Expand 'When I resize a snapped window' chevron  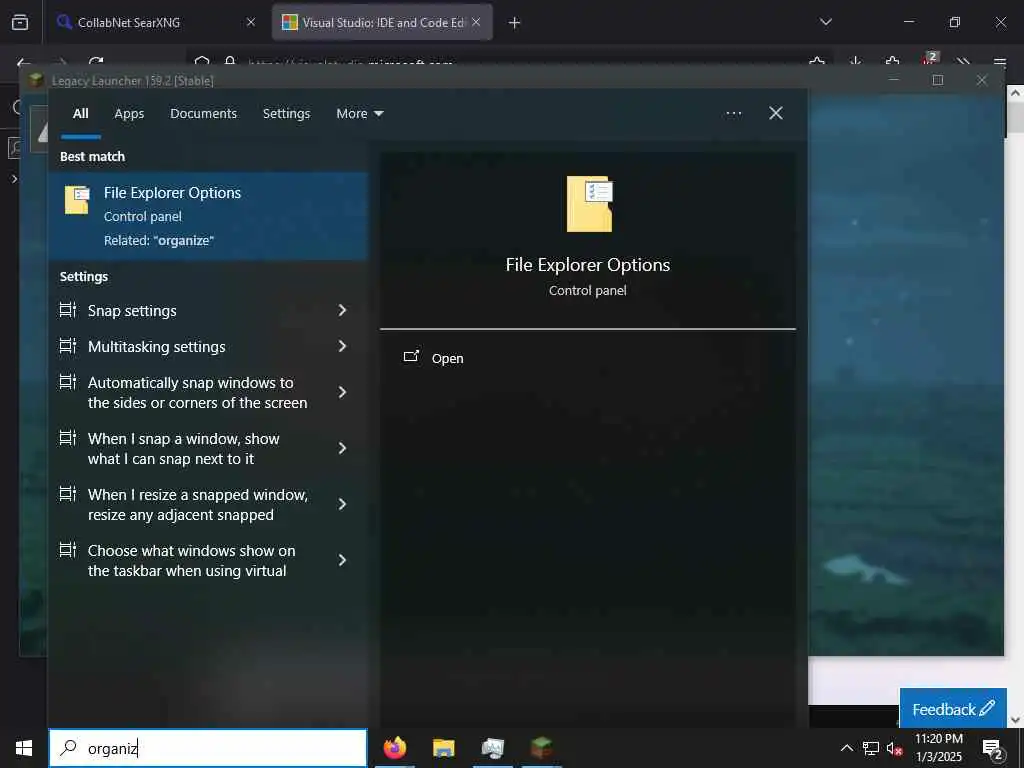click(342, 504)
